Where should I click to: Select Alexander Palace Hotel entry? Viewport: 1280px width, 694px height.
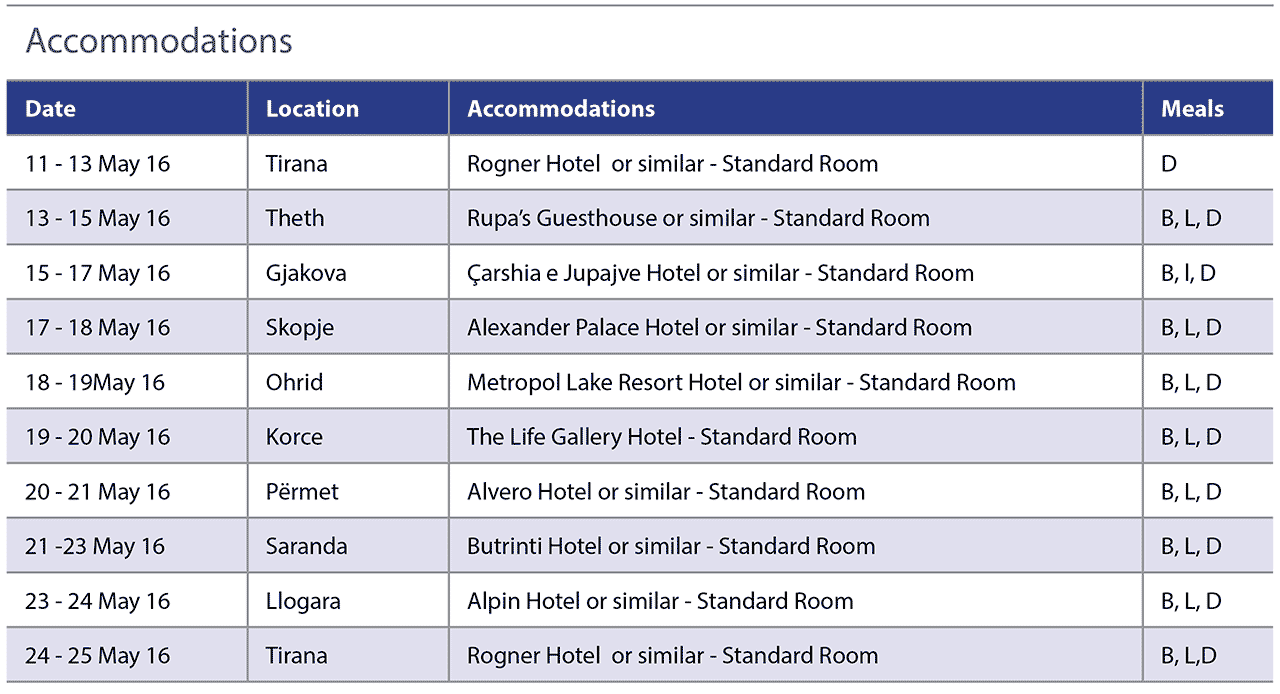click(x=719, y=328)
